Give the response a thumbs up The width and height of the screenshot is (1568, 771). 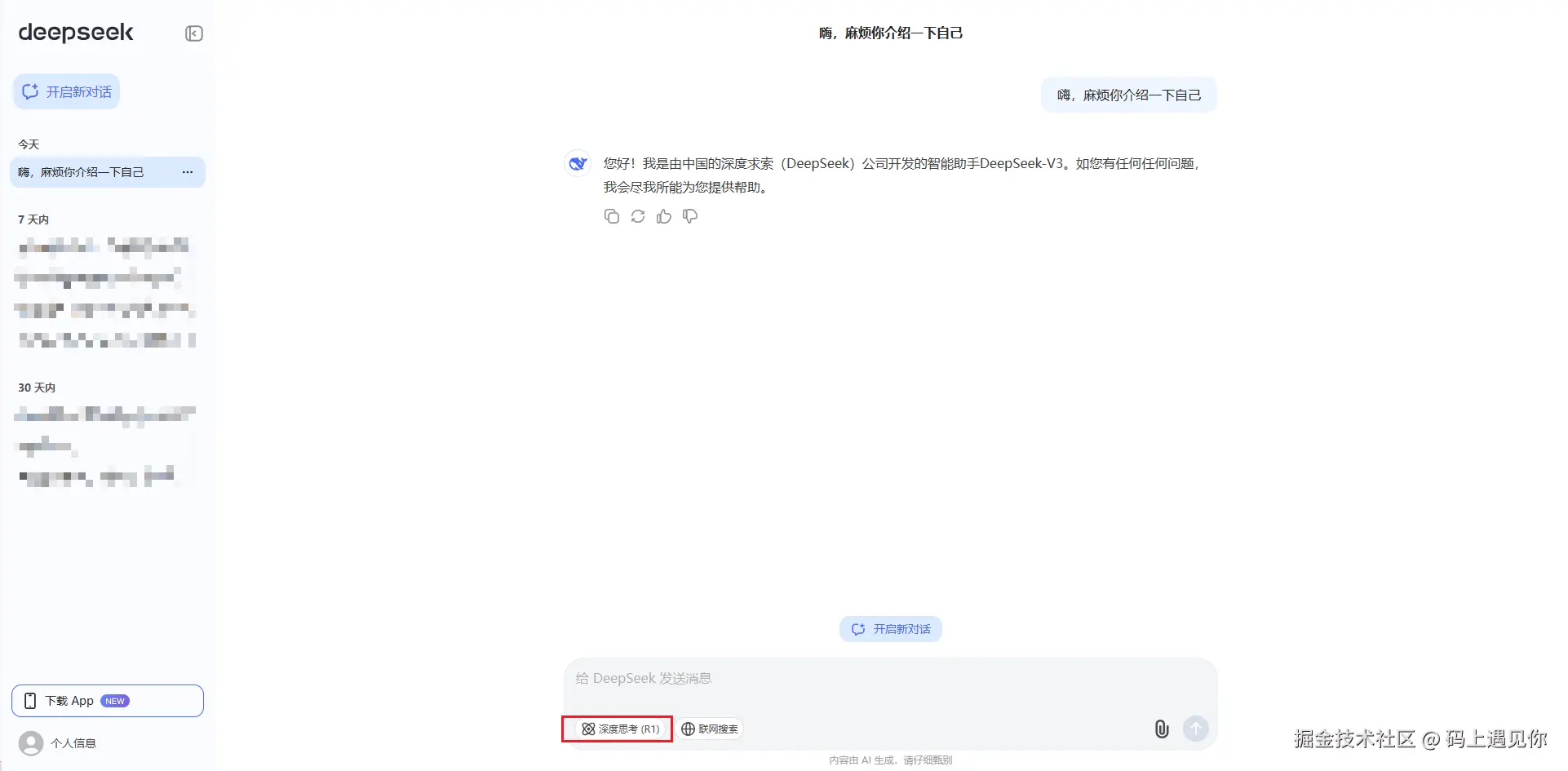click(664, 216)
